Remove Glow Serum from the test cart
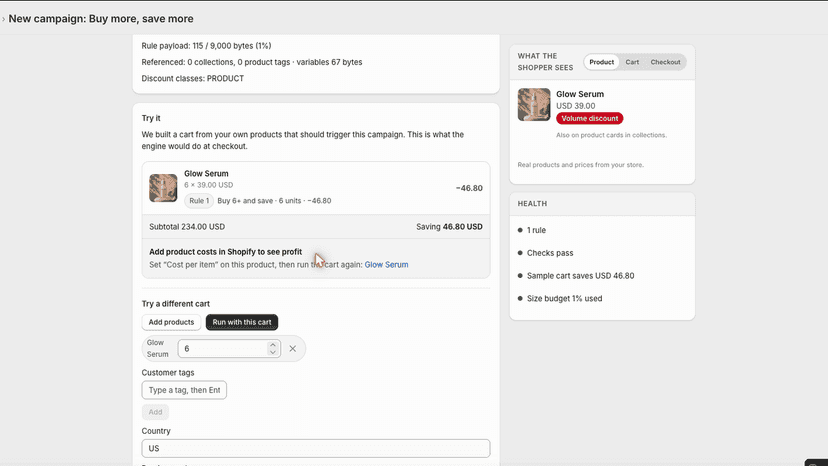This screenshot has height=466, width=828. click(293, 349)
